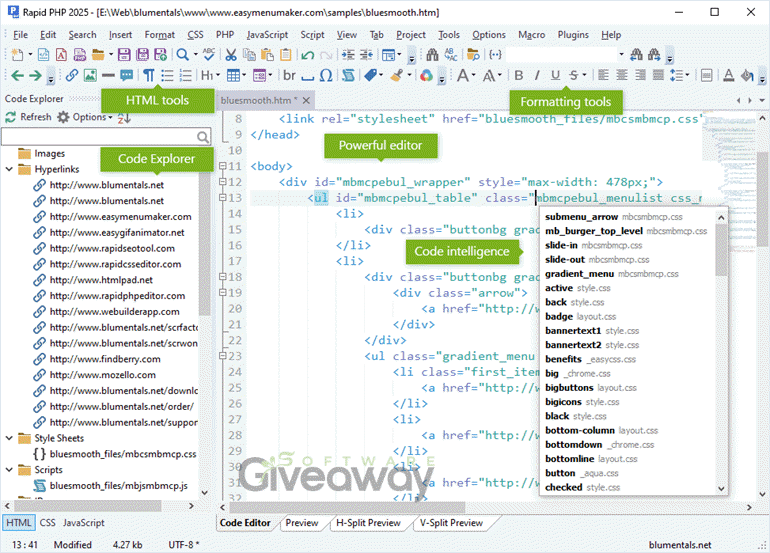Insert bulleted list icon

[x=167, y=75]
